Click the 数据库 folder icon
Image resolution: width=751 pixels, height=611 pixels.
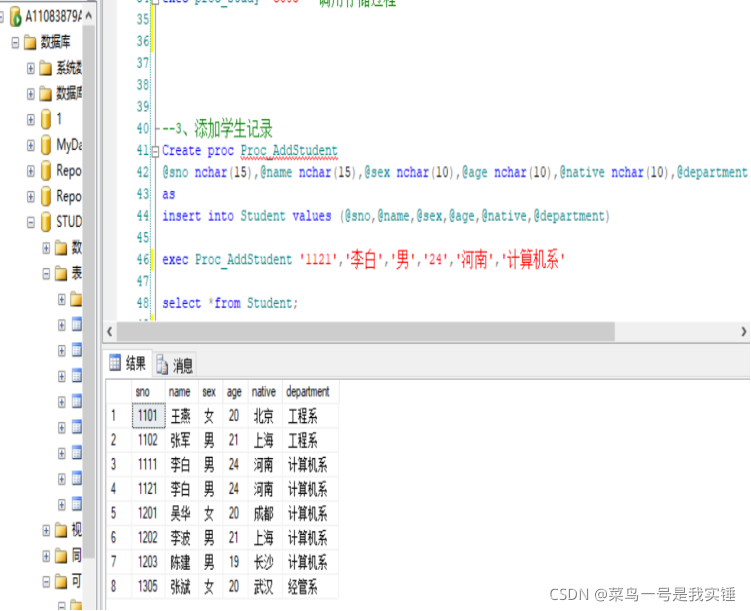(x=30, y=43)
